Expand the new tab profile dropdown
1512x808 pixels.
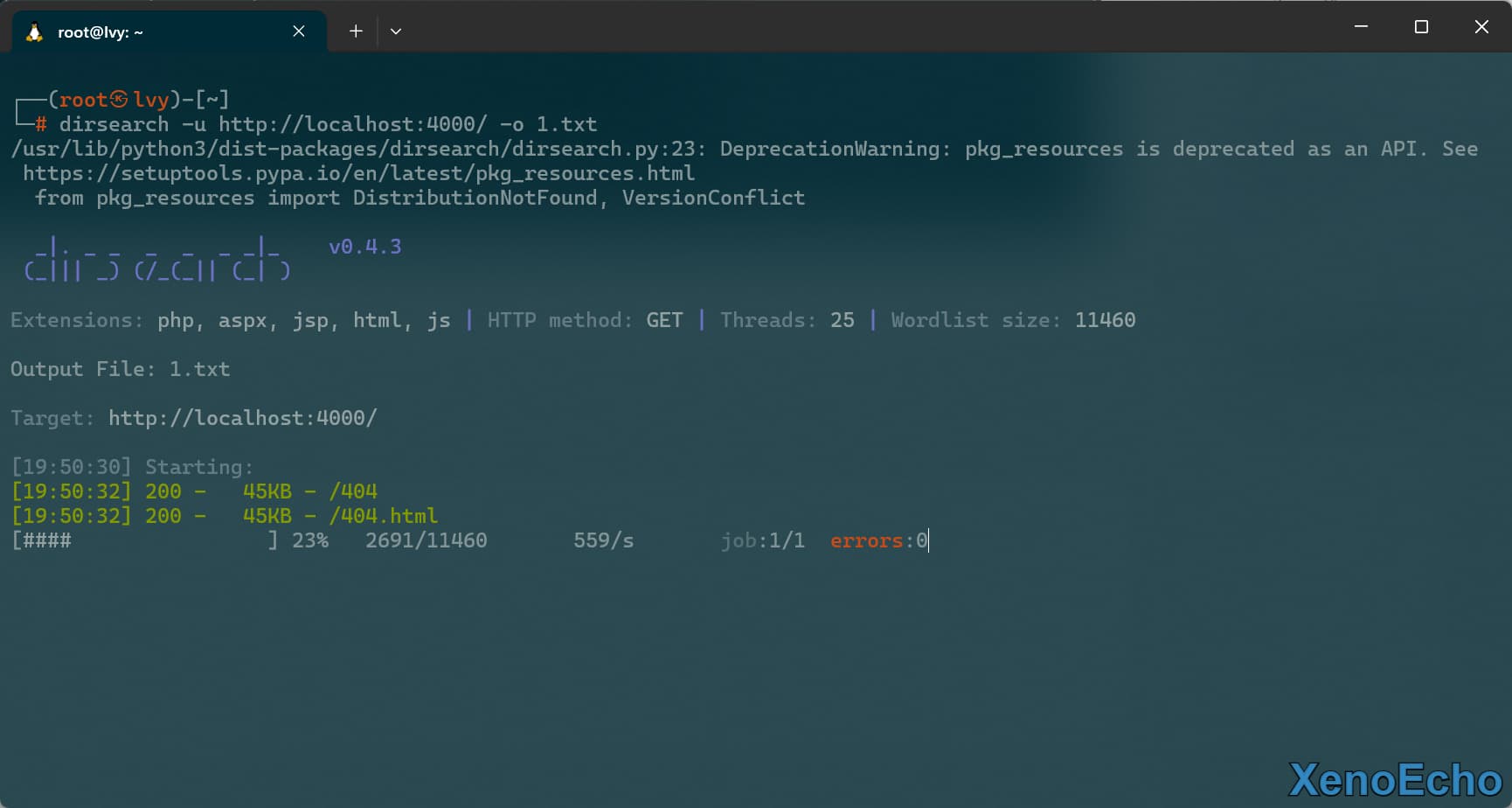[396, 31]
